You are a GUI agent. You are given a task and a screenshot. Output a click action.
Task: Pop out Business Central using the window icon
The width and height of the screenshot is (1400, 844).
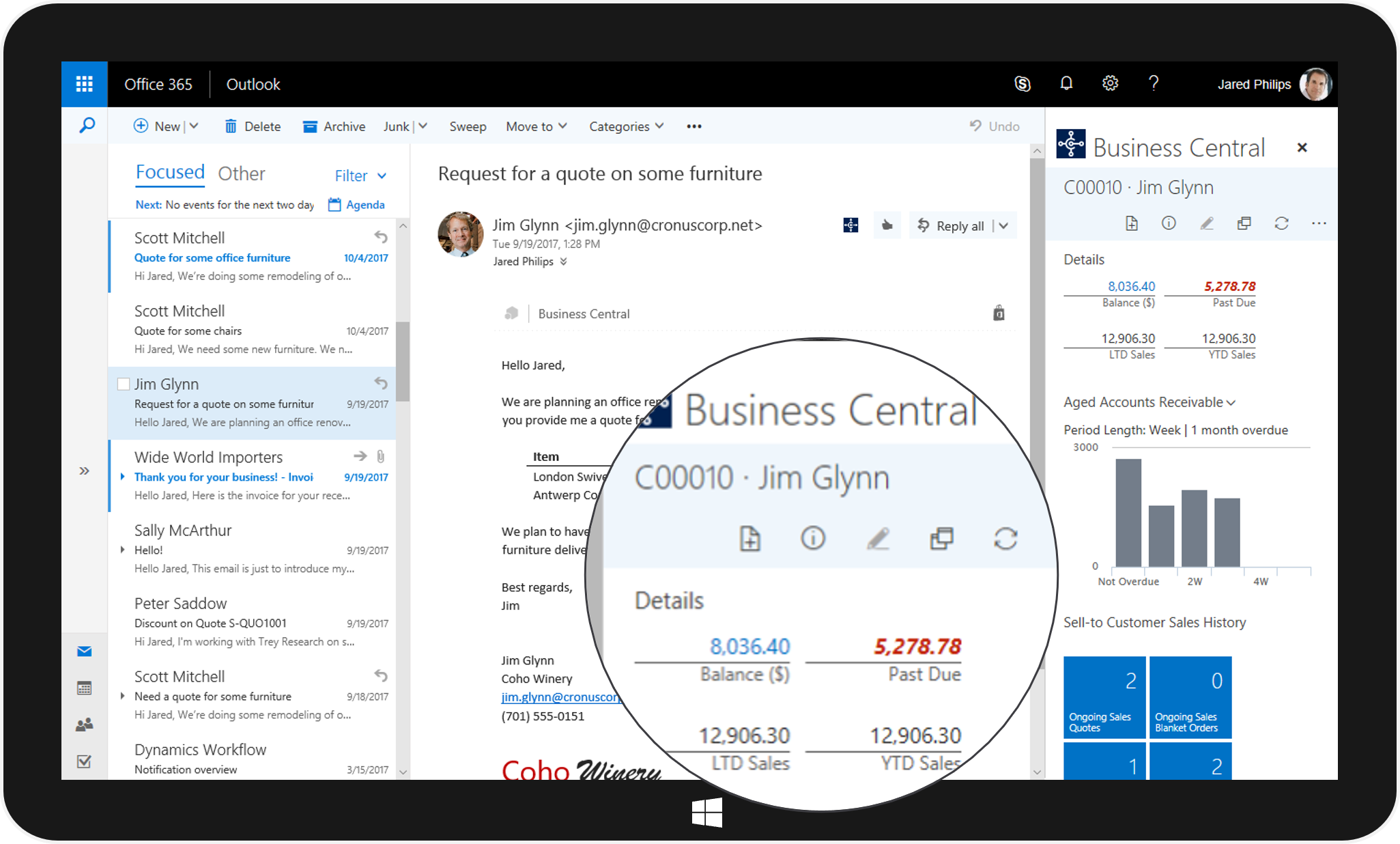tap(1244, 223)
